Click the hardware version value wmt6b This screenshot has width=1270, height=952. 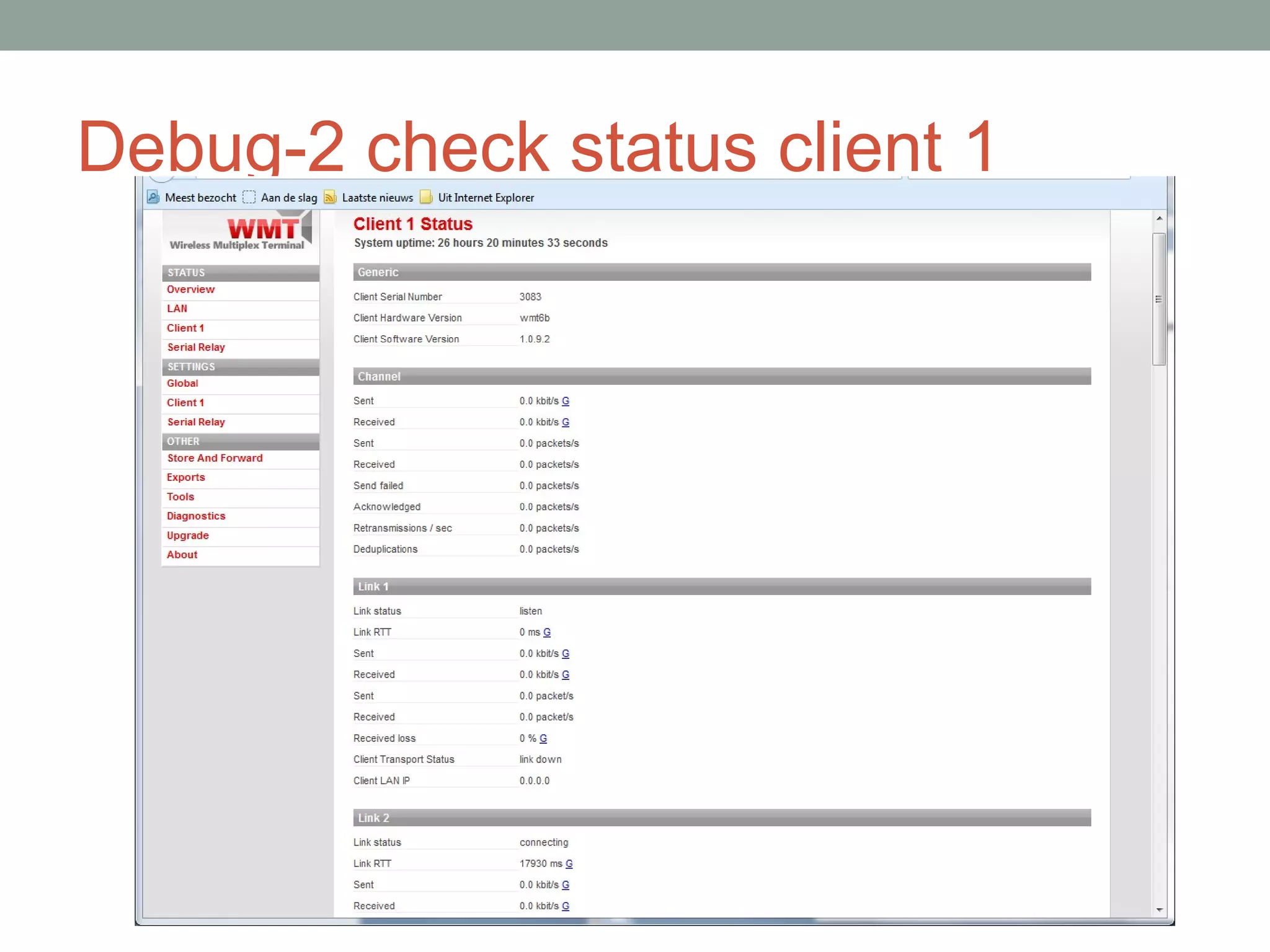pos(535,318)
